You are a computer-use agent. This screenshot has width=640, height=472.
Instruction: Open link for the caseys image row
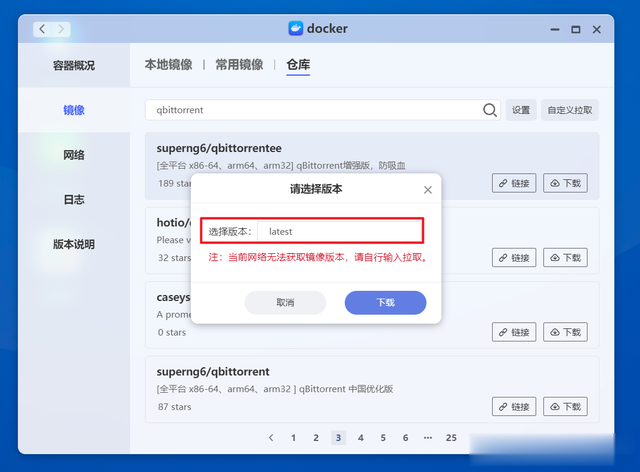514,332
